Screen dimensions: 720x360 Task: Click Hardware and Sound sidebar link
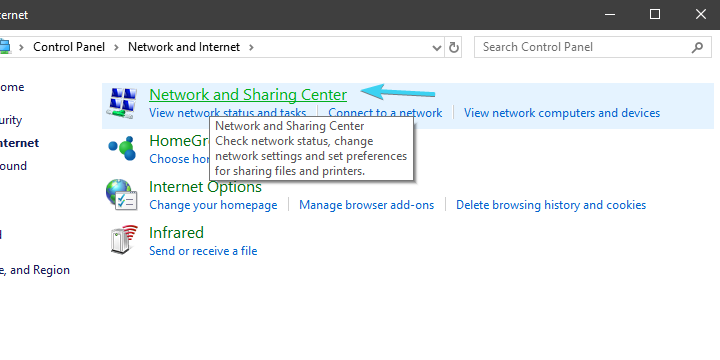[13, 166]
